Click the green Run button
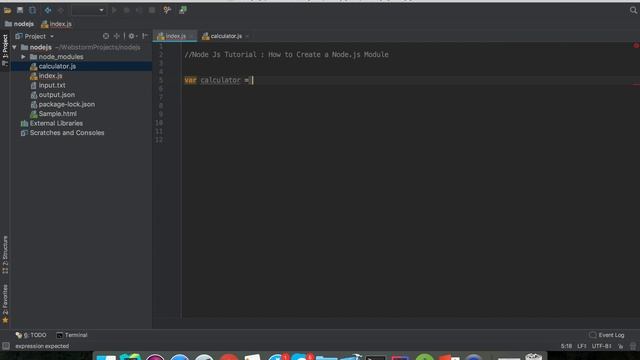640x360 pixels. click(x=114, y=10)
